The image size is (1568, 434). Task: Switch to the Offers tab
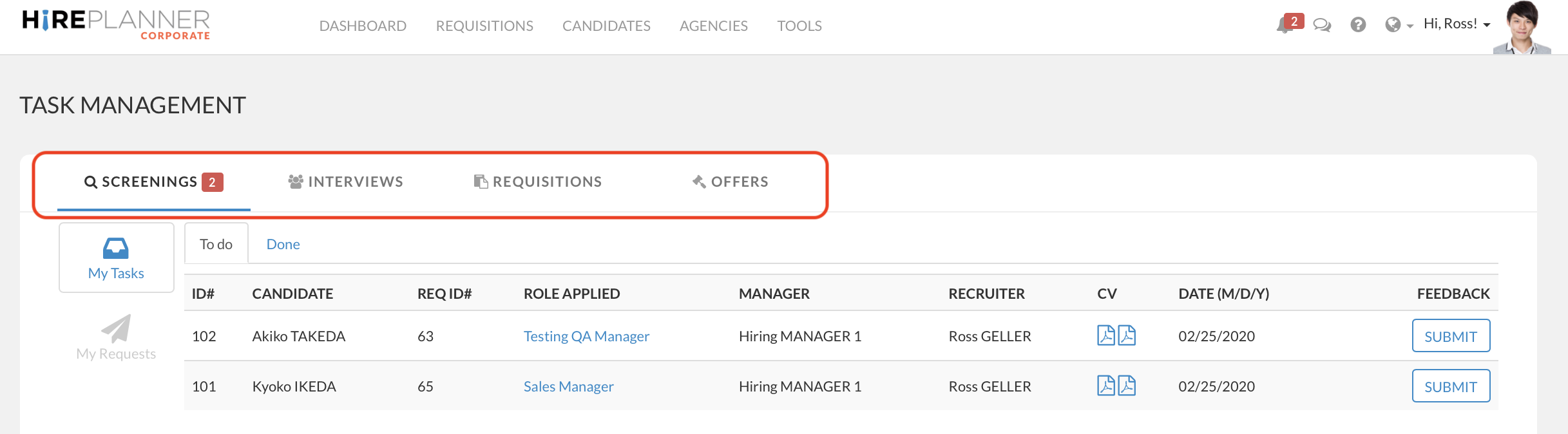tap(731, 182)
